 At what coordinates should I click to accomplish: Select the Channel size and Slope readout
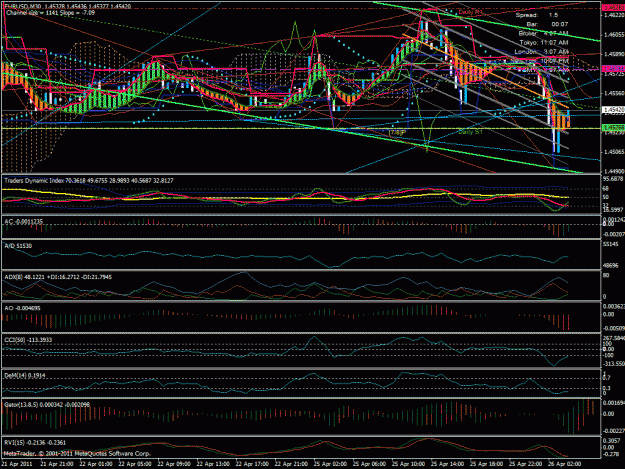click(50, 13)
